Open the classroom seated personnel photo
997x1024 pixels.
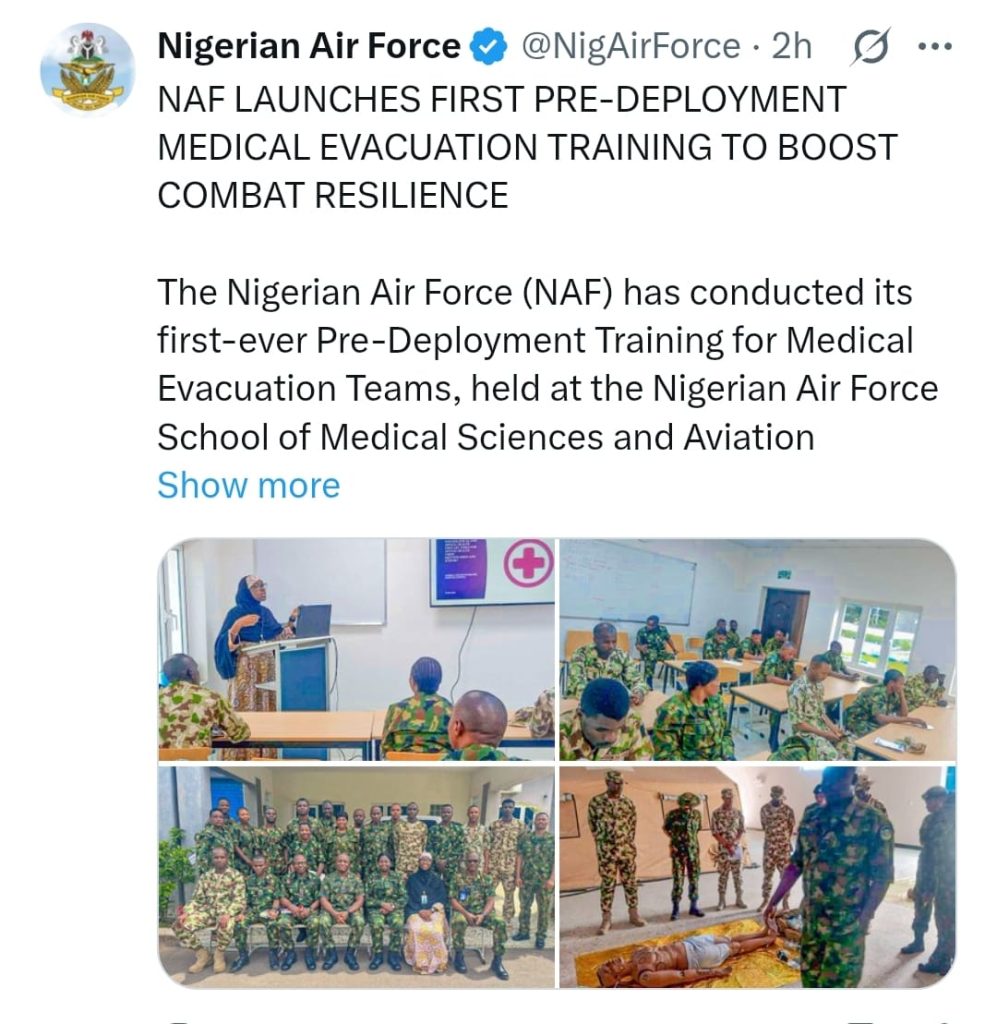(757, 649)
